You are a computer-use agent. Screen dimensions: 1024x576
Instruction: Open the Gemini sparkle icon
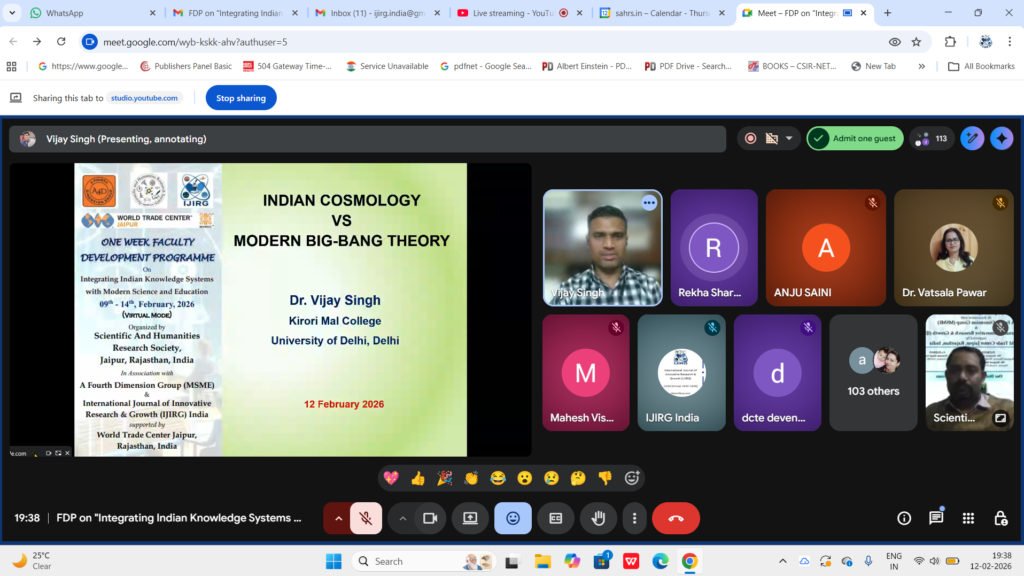[x=1001, y=139]
